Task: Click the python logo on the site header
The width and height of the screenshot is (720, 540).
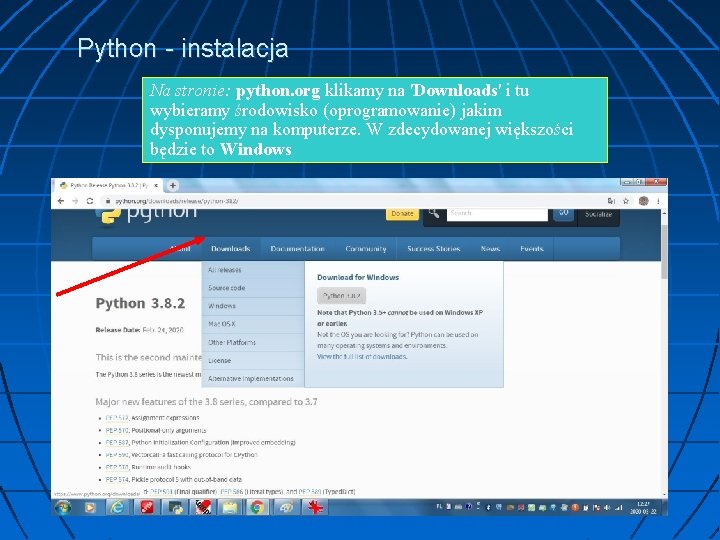Action: pos(146,215)
